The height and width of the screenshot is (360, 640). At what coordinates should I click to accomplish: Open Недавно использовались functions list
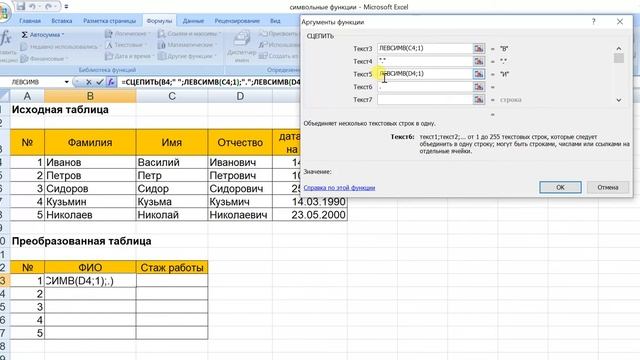point(60,47)
